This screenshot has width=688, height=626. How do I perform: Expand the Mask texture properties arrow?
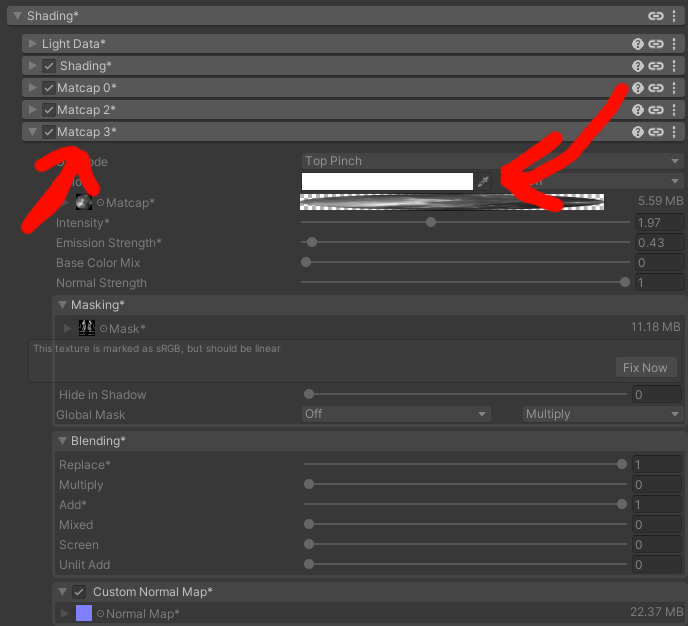tap(67, 329)
